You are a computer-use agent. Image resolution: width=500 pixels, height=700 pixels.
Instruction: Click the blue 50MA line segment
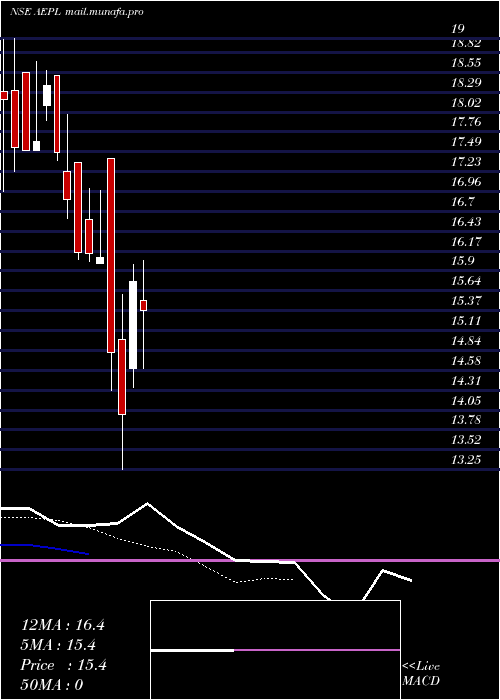(x=45, y=549)
